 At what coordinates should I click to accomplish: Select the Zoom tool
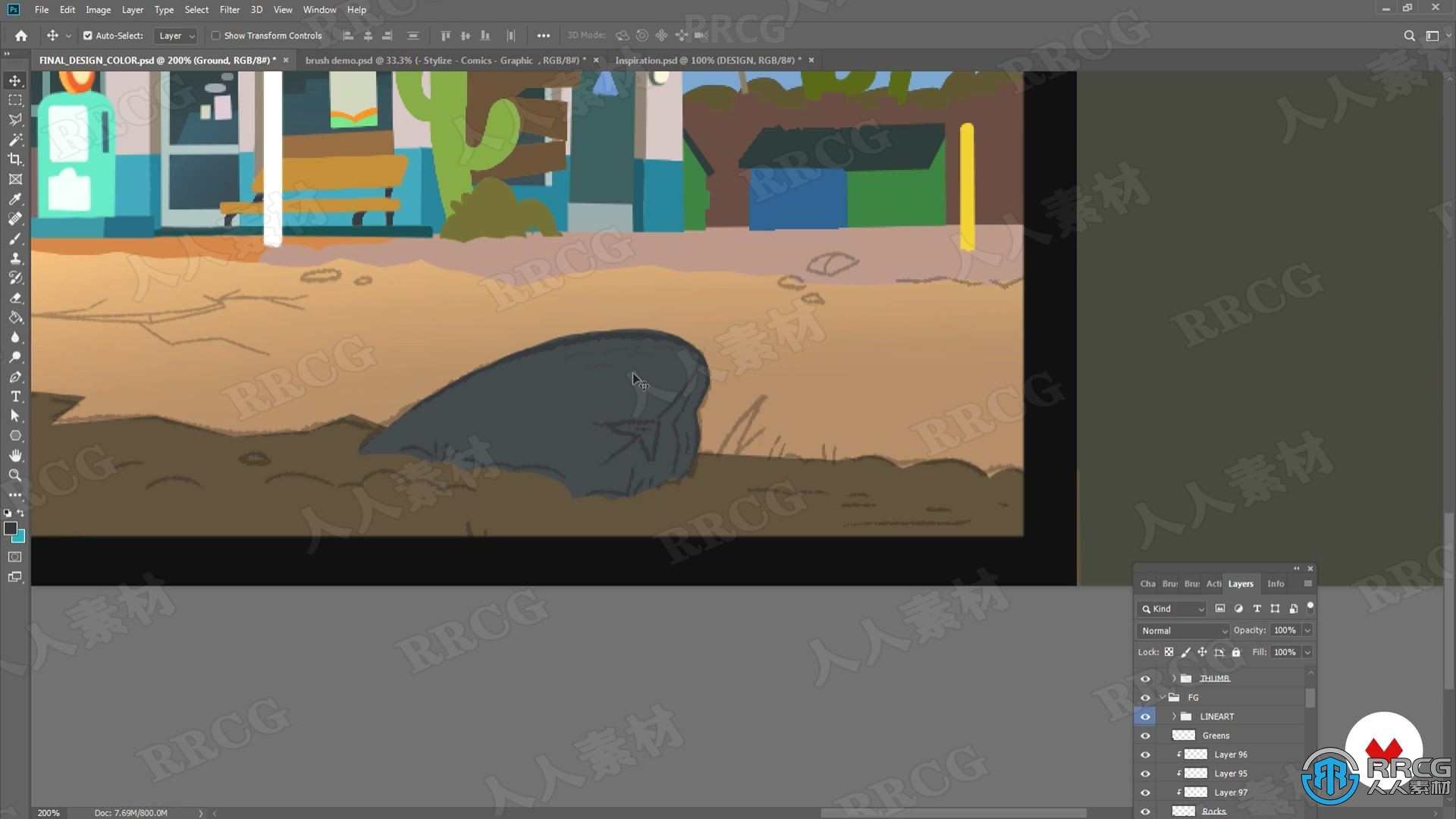coord(14,475)
